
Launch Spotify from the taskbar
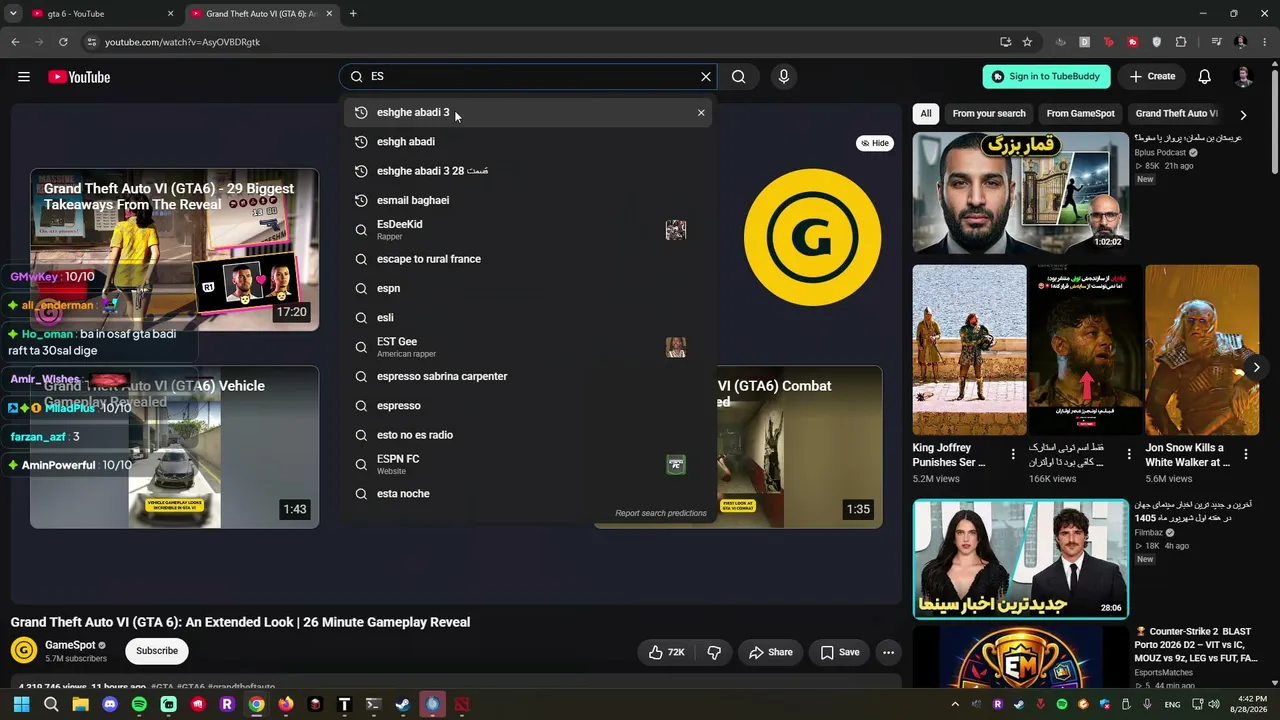coord(139,704)
